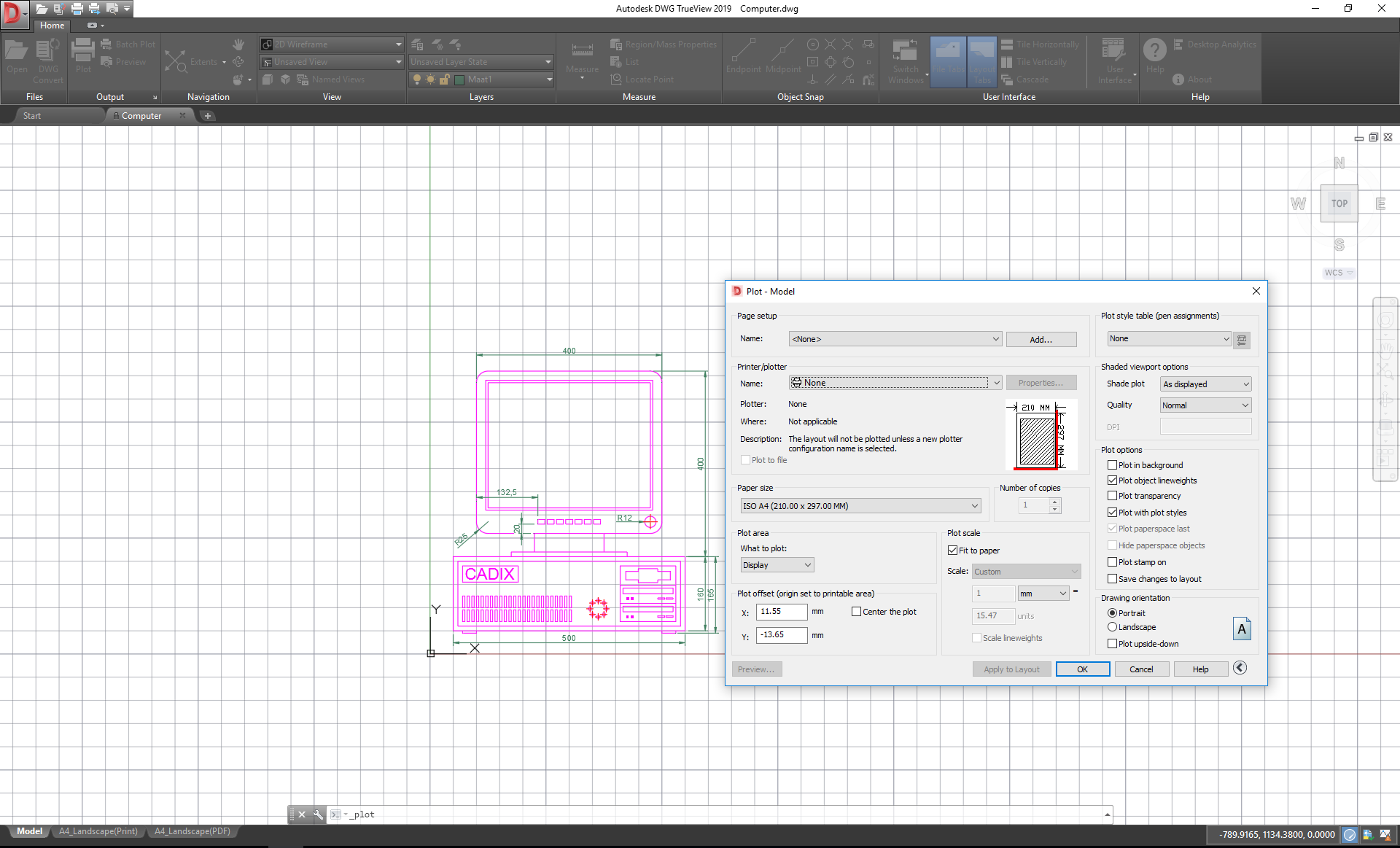
Task: Open the What to plot dropdown
Action: (x=777, y=565)
